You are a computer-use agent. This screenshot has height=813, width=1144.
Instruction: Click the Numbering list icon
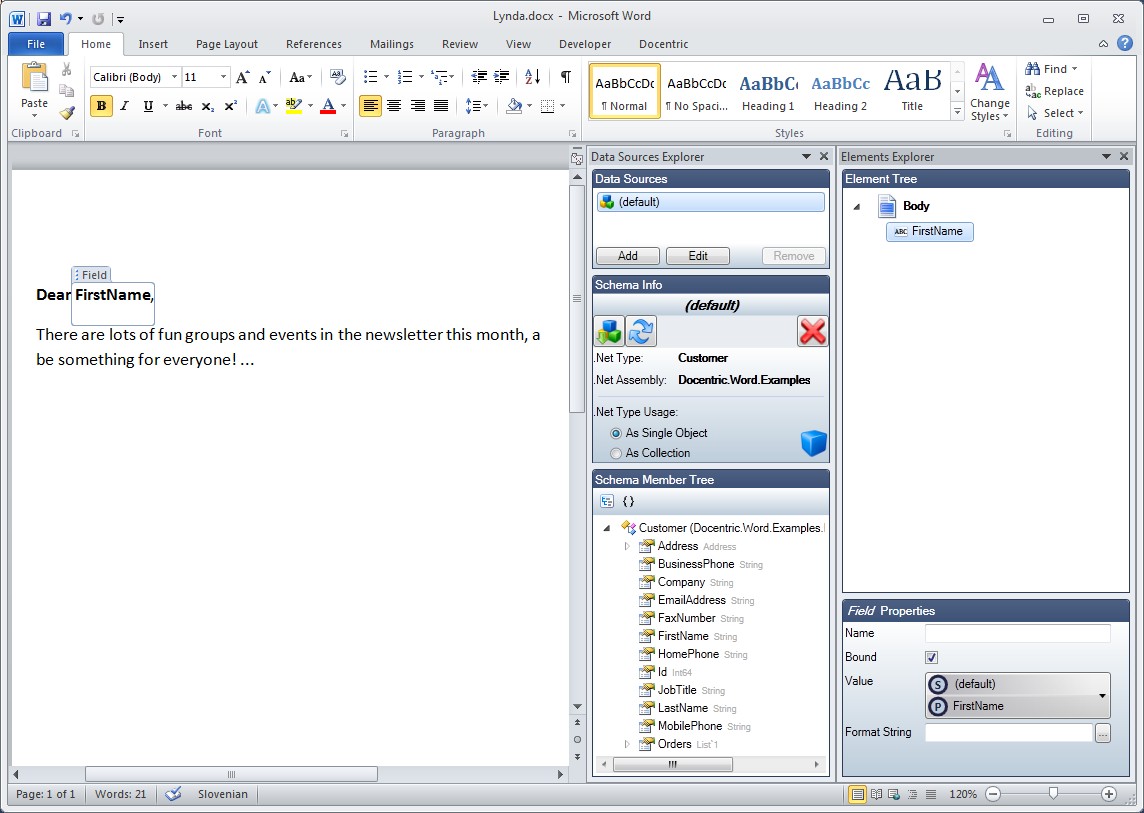[x=405, y=77]
